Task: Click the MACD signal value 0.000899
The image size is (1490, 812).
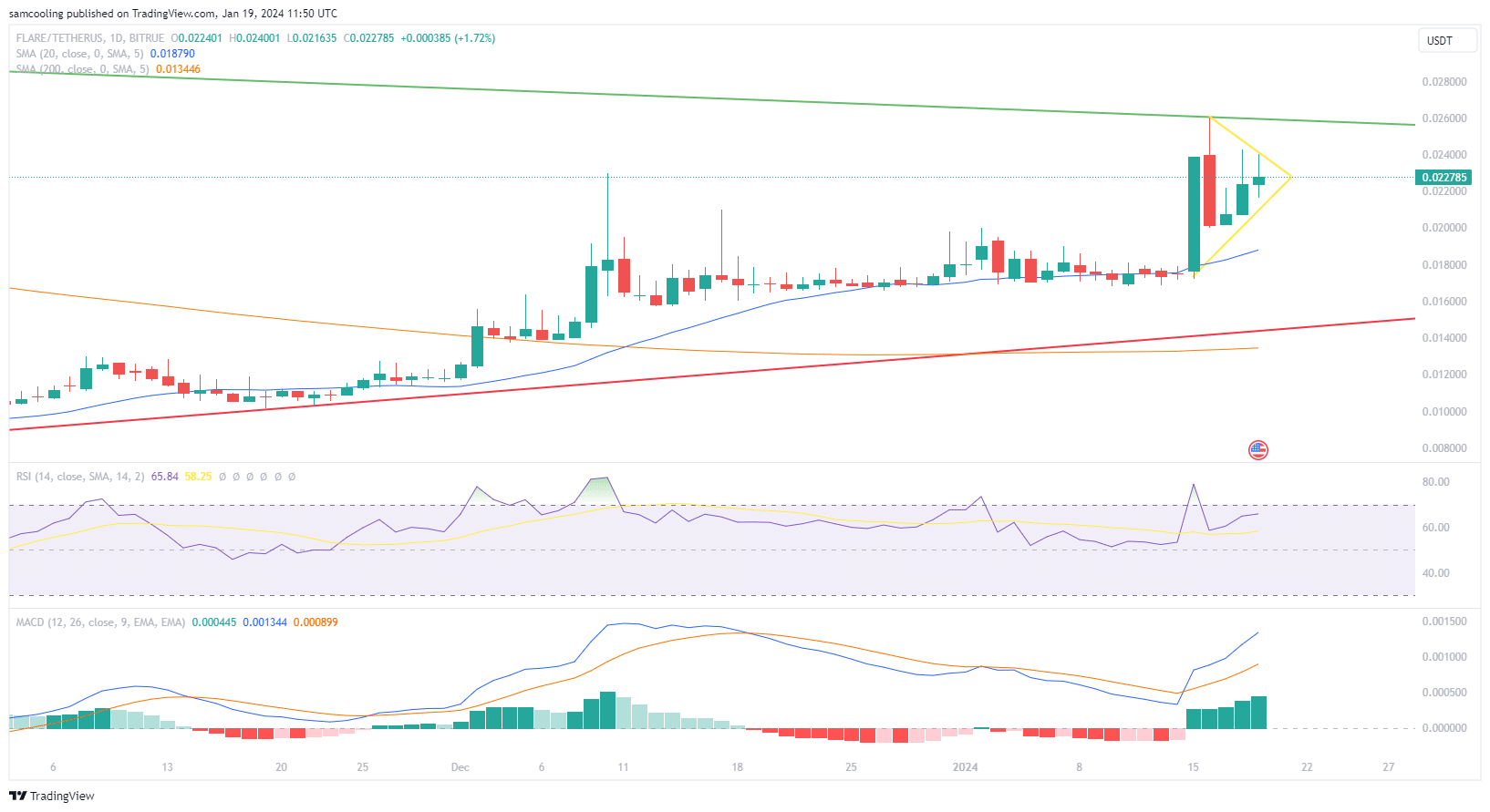Action: pos(316,622)
